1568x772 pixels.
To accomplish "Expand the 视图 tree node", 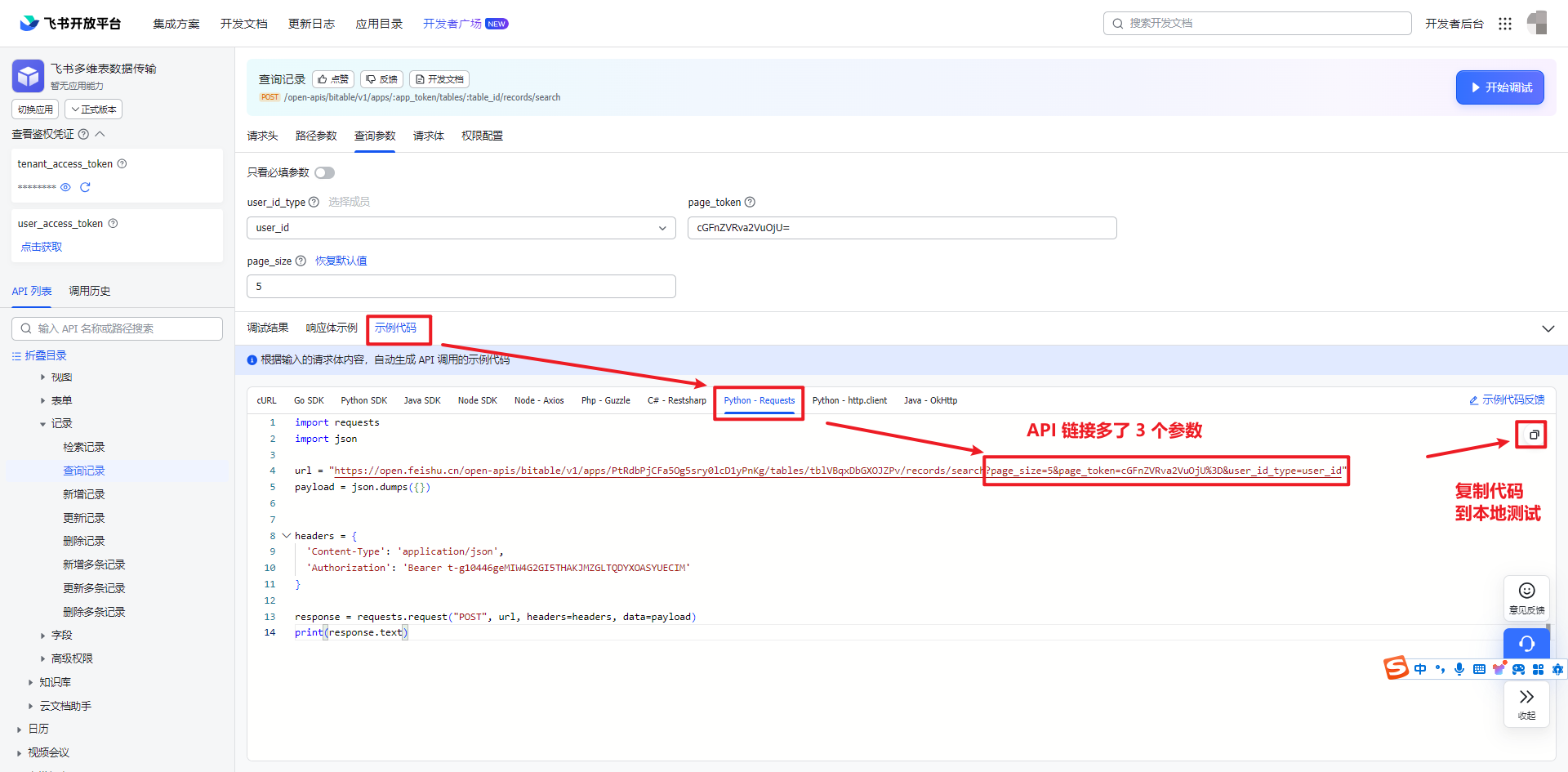I will [x=43, y=377].
